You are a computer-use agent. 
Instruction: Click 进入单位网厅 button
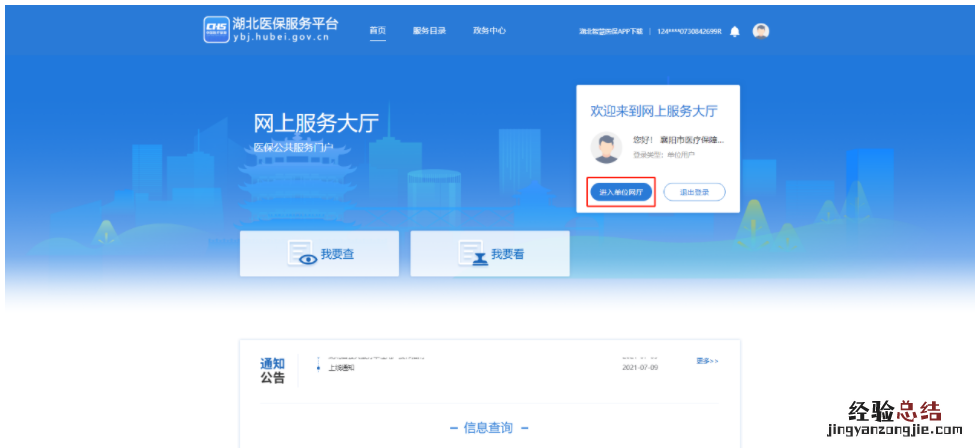coord(621,193)
